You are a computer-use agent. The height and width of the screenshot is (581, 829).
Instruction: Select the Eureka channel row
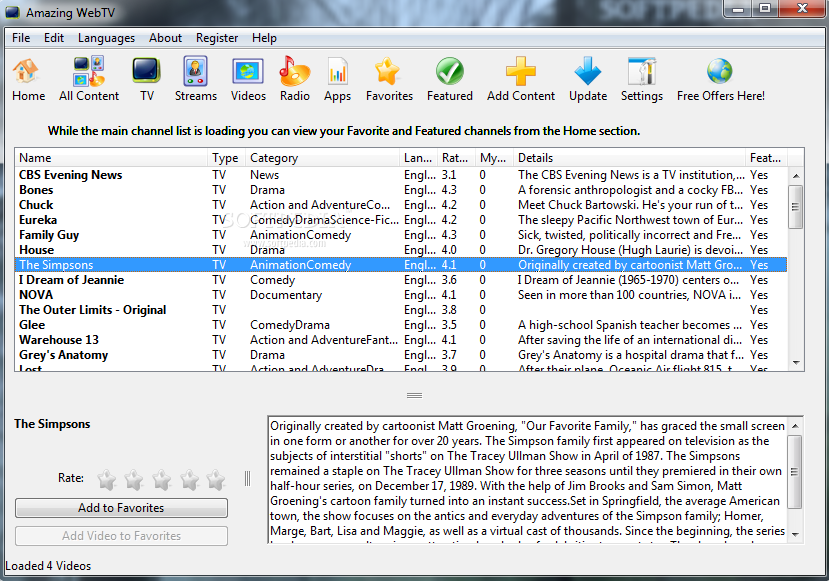point(401,220)
